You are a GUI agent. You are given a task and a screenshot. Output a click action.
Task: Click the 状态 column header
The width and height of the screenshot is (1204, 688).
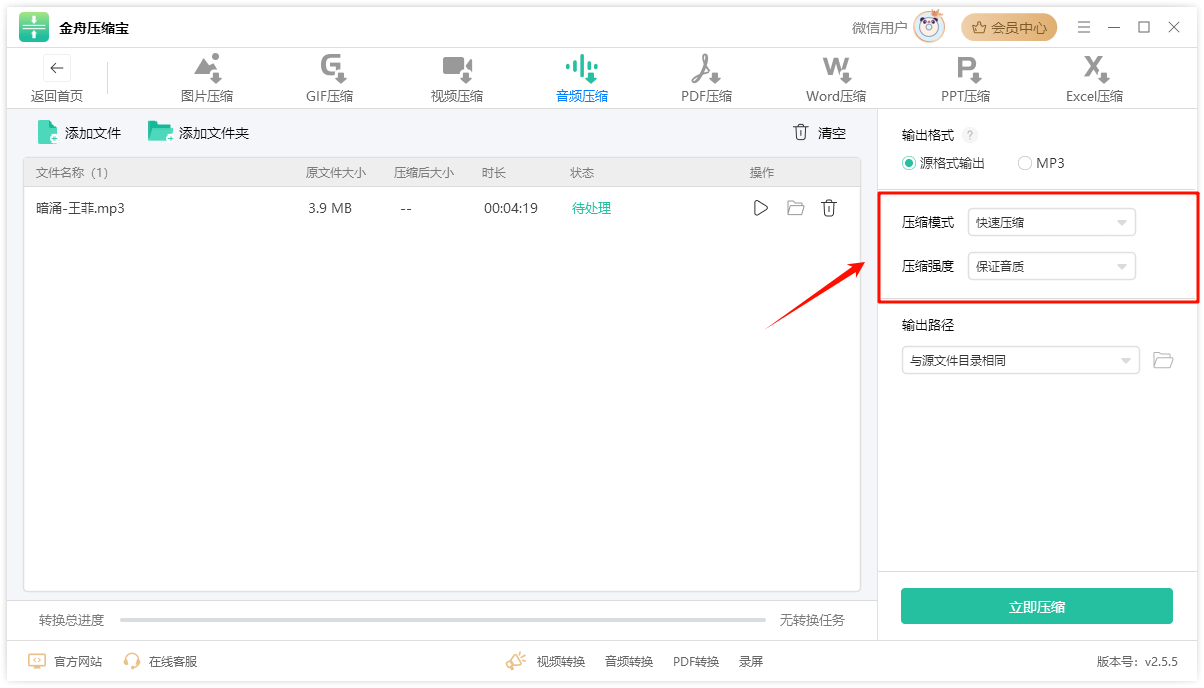pos(582,173)
